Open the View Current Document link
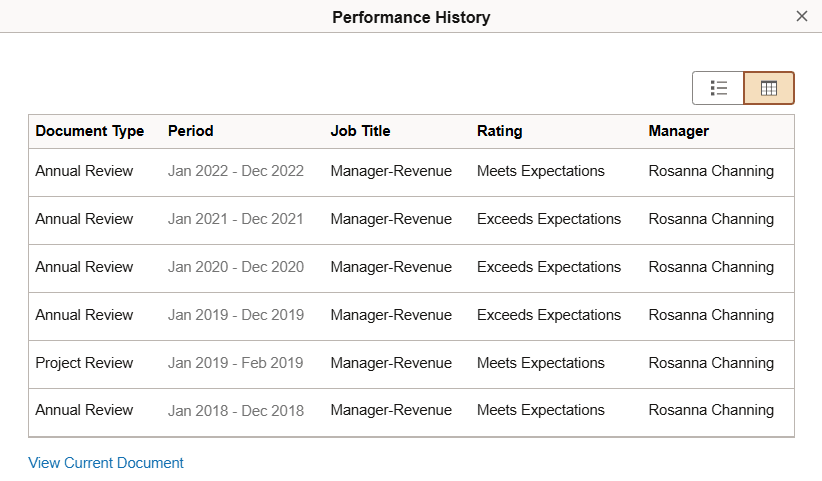The width and height of the screenshot is (822, 481). click(x=106, y=463)
